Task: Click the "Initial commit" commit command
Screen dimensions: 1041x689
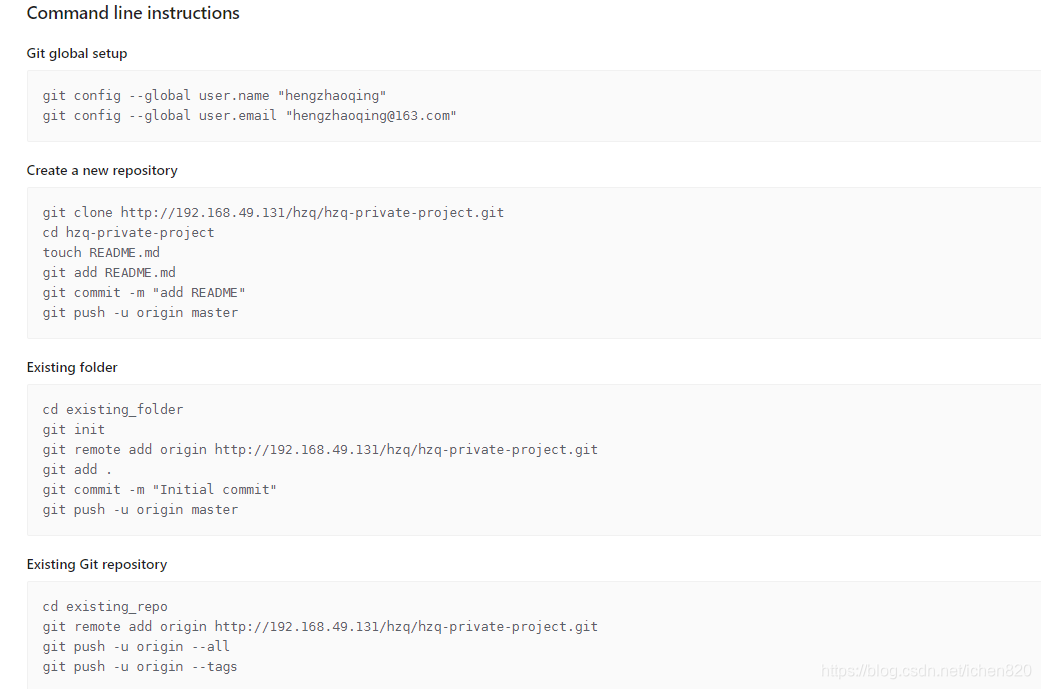Action: [160, 490]
